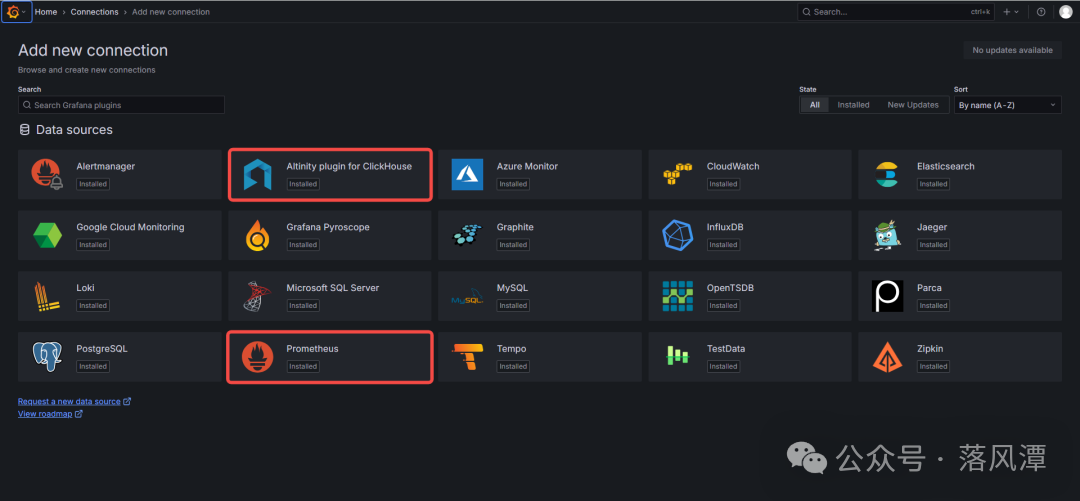Click the Tempo logo icon
The width and height of the screenshot is (1080, 501).
(468, 357)
